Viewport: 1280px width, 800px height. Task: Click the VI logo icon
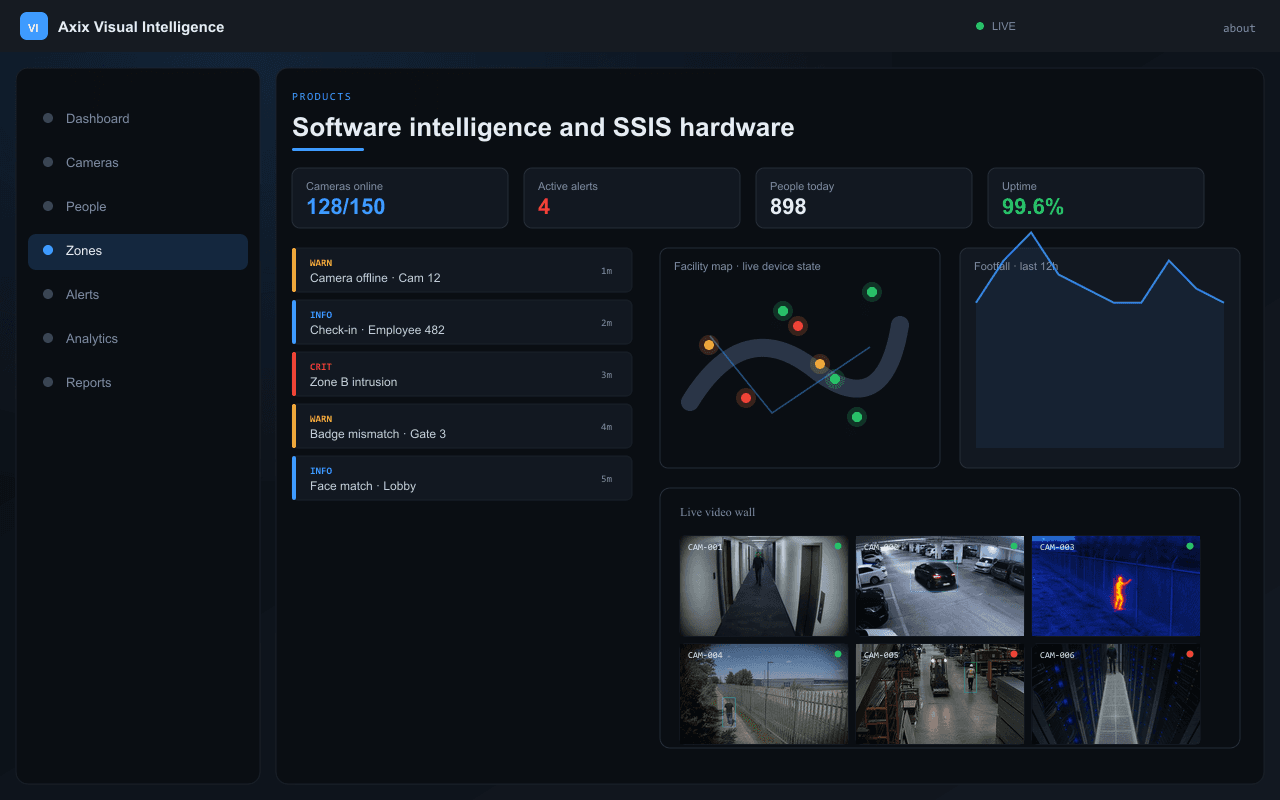34,26
